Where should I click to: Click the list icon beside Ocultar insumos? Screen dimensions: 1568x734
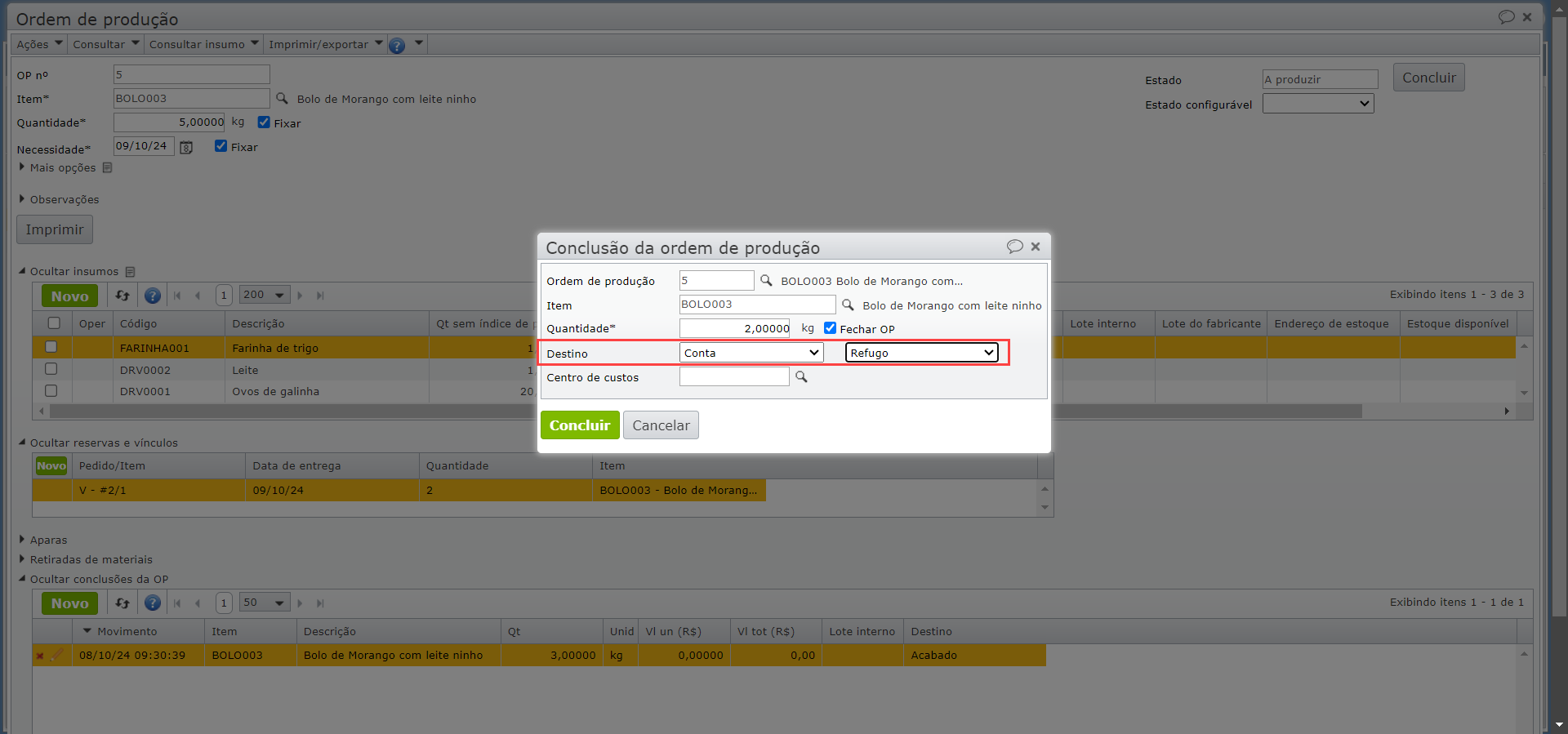[130, 271]
